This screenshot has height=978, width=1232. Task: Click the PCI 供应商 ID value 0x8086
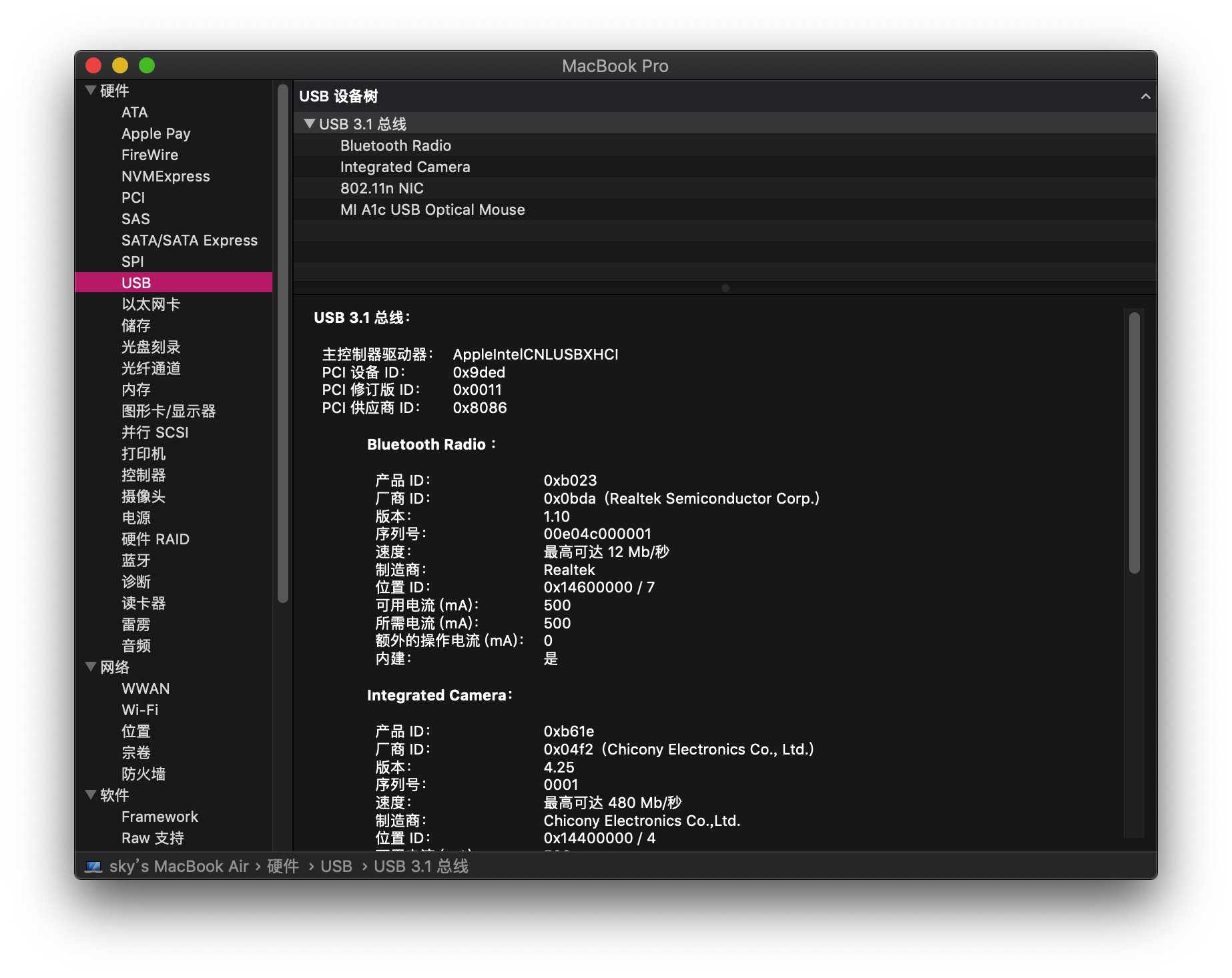click(479, 408)
